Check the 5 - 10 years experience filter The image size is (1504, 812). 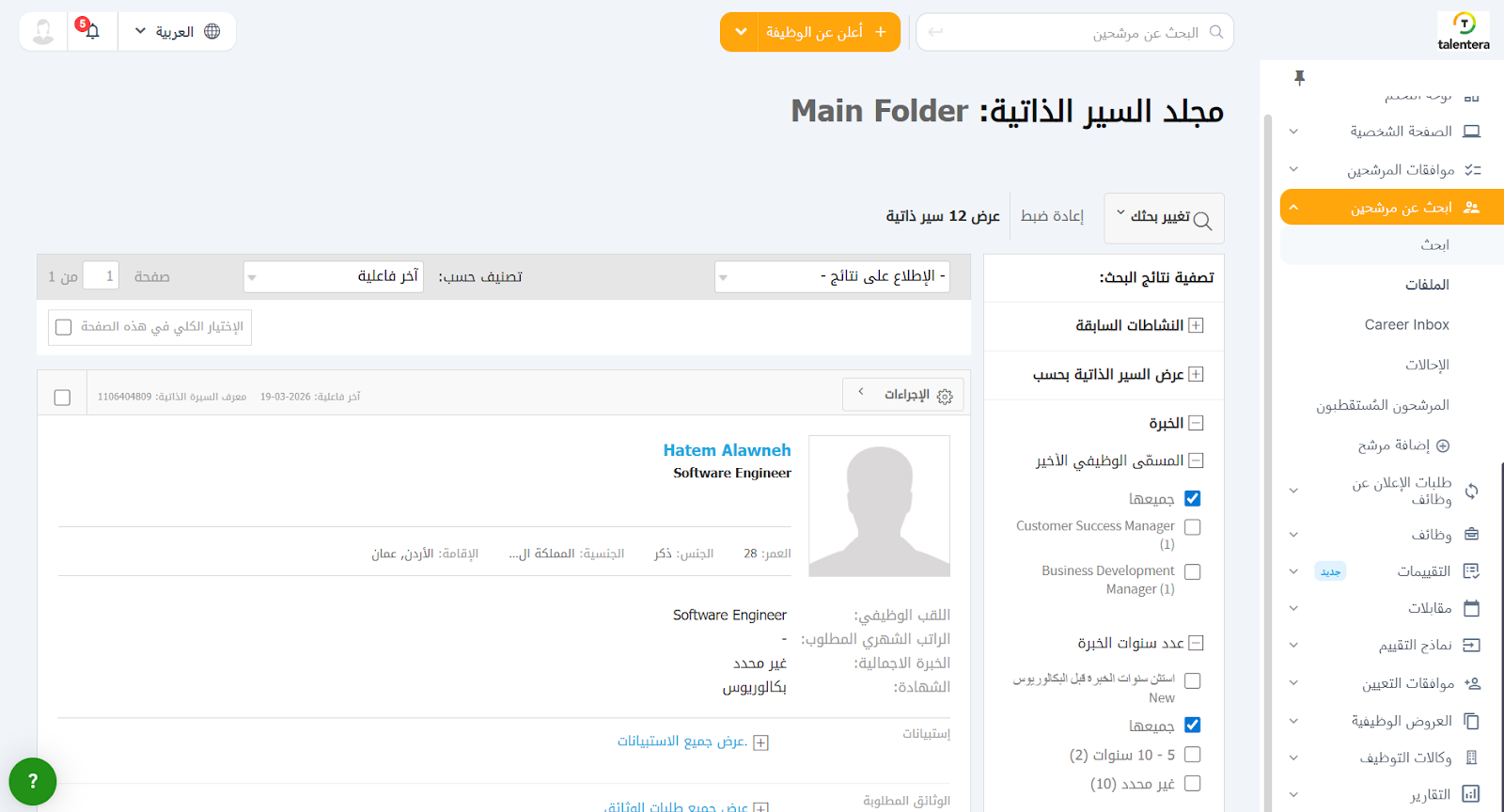tap(1192, 755)
